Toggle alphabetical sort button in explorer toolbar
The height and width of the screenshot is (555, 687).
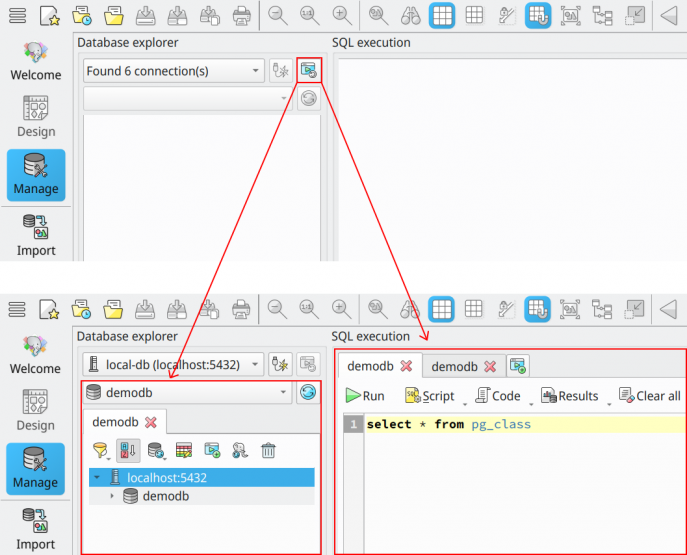[x=128, y=450]
